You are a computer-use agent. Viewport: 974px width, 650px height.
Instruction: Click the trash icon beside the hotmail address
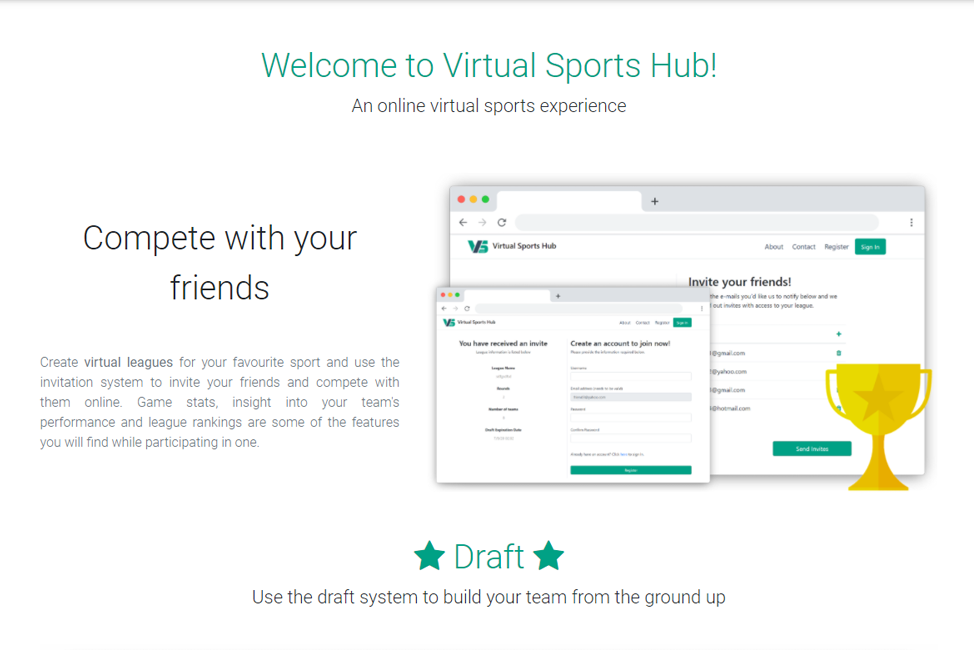(839, 408)
